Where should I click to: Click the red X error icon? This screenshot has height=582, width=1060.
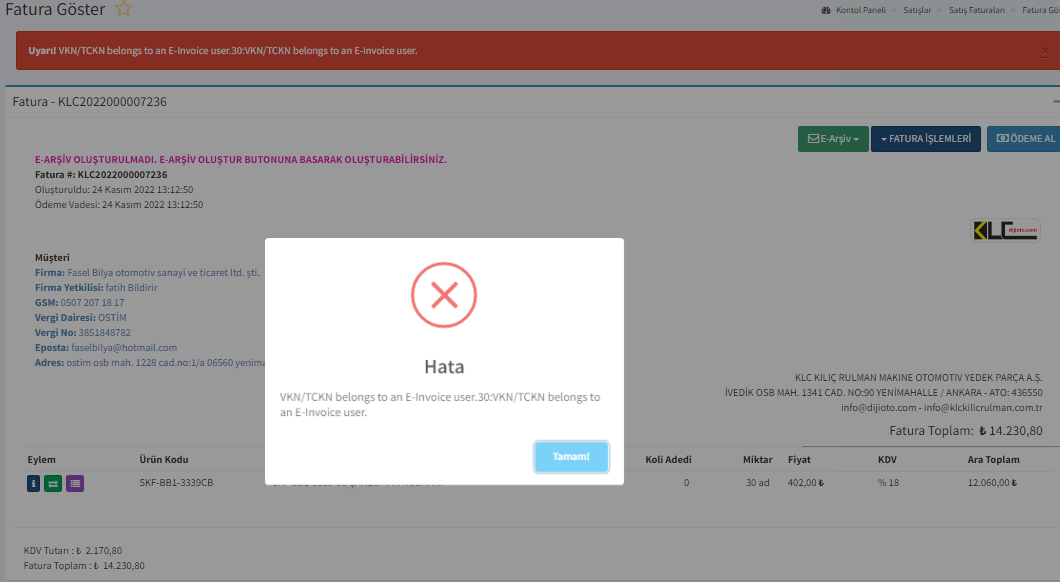444,294
